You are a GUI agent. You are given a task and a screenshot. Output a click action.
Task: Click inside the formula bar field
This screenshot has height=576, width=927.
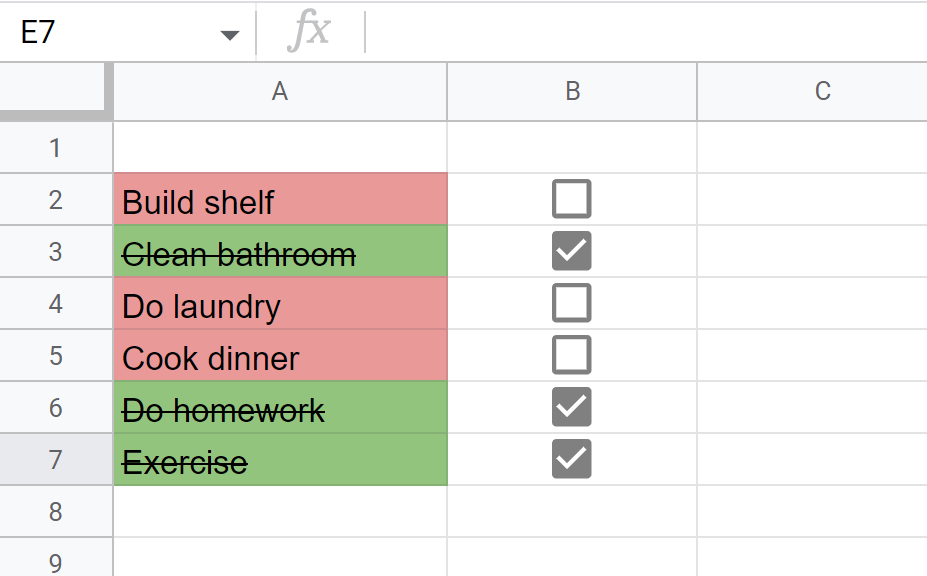pos(646,32)
